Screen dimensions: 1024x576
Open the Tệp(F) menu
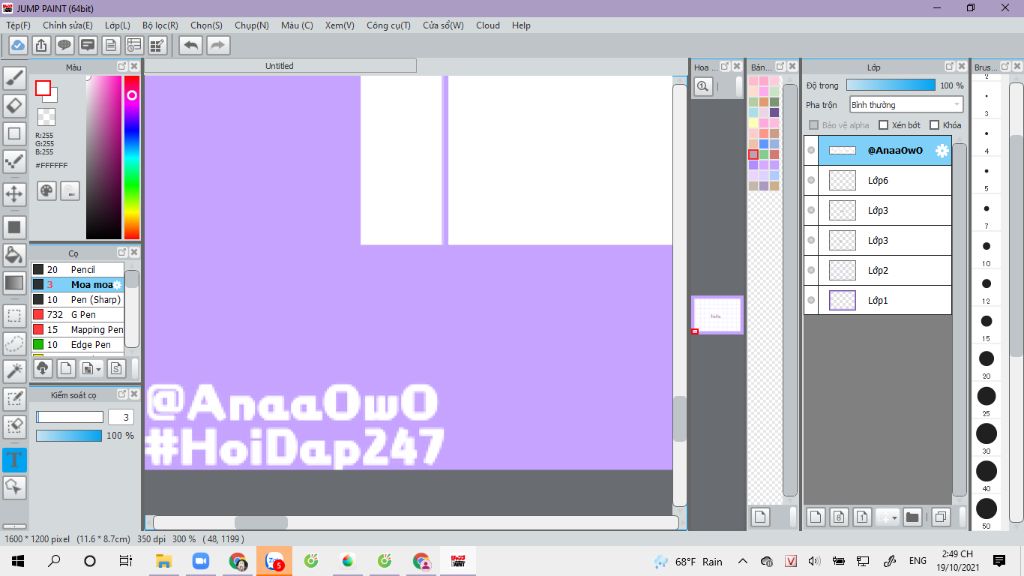tap(18, 25)
